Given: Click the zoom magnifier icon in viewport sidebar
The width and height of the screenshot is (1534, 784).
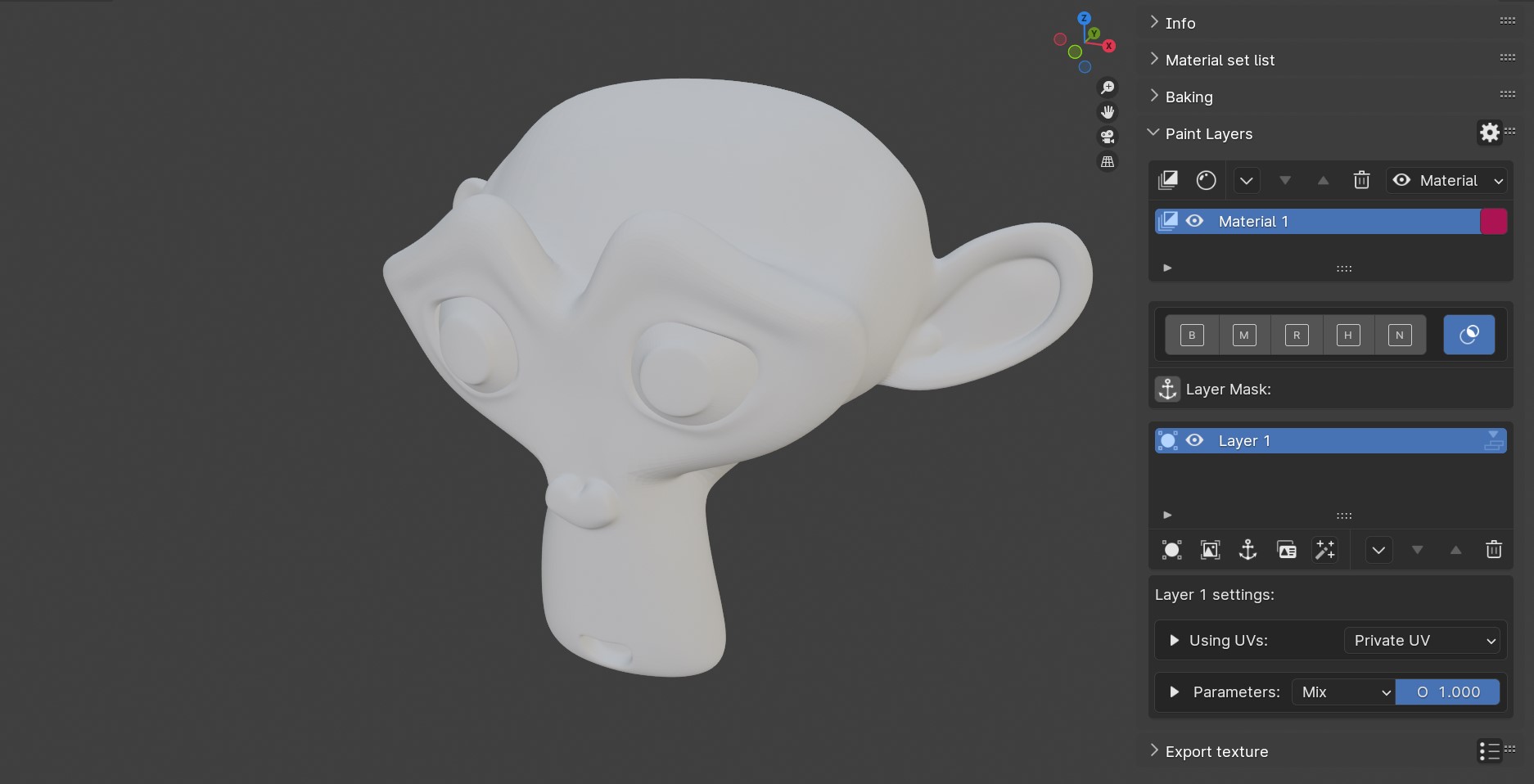Looking at the screenshot, I should (x=1107, y=88).
